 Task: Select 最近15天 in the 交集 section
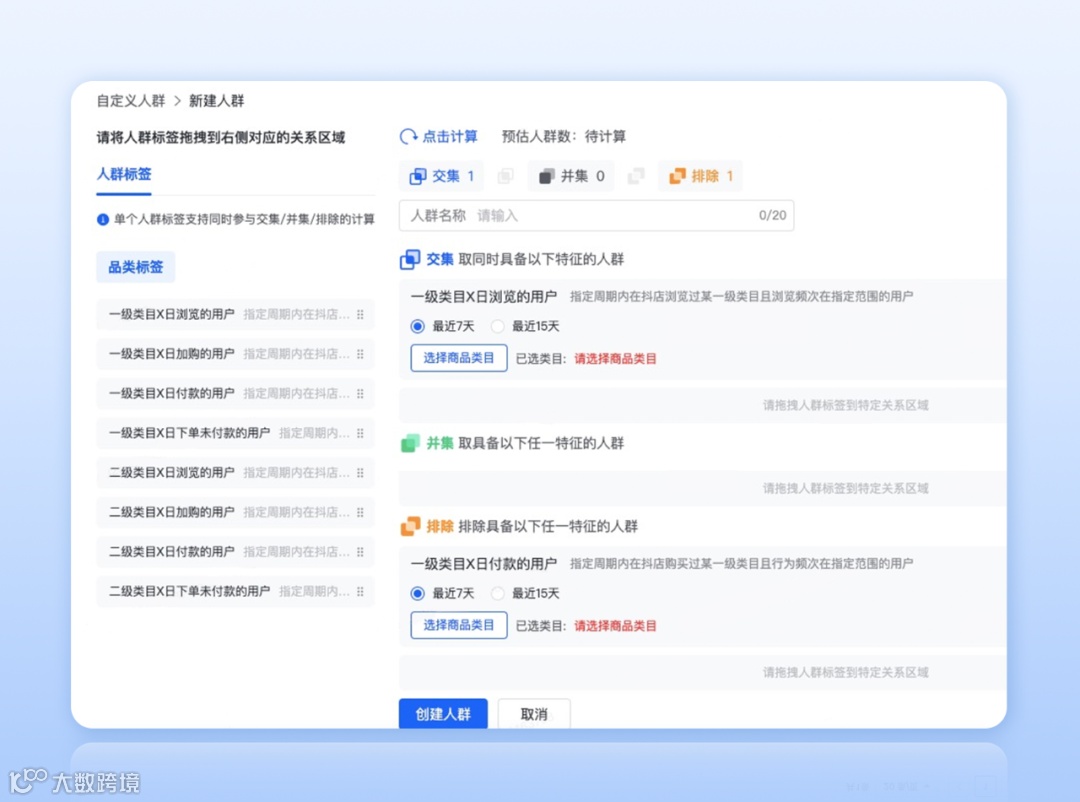[x=497, y=327]
